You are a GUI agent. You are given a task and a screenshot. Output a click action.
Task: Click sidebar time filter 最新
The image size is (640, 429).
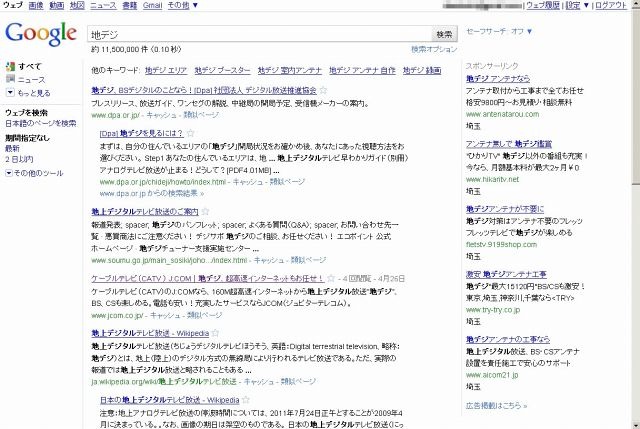12,148
